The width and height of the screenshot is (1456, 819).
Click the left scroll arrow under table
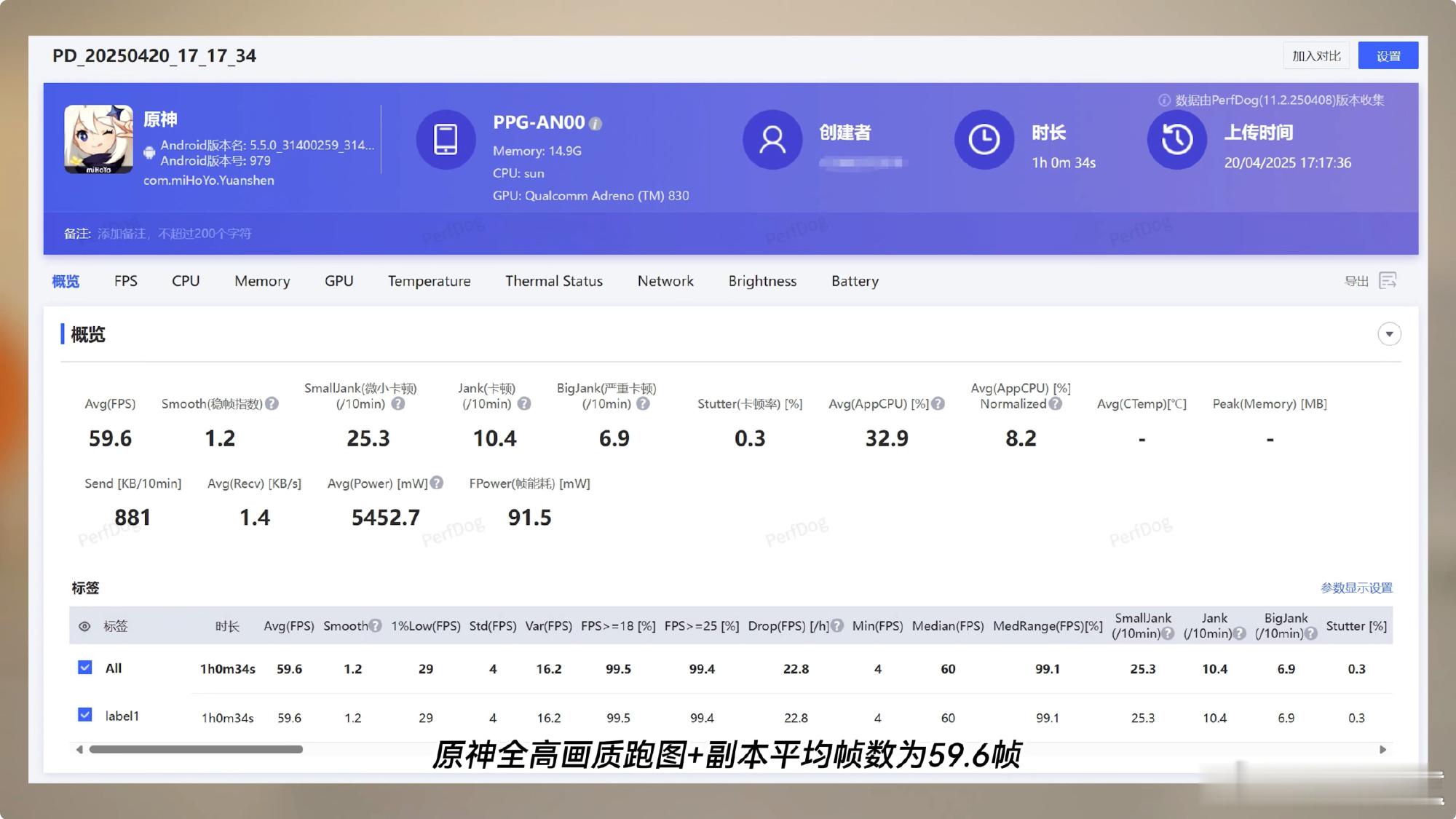[x=79, y=750]
